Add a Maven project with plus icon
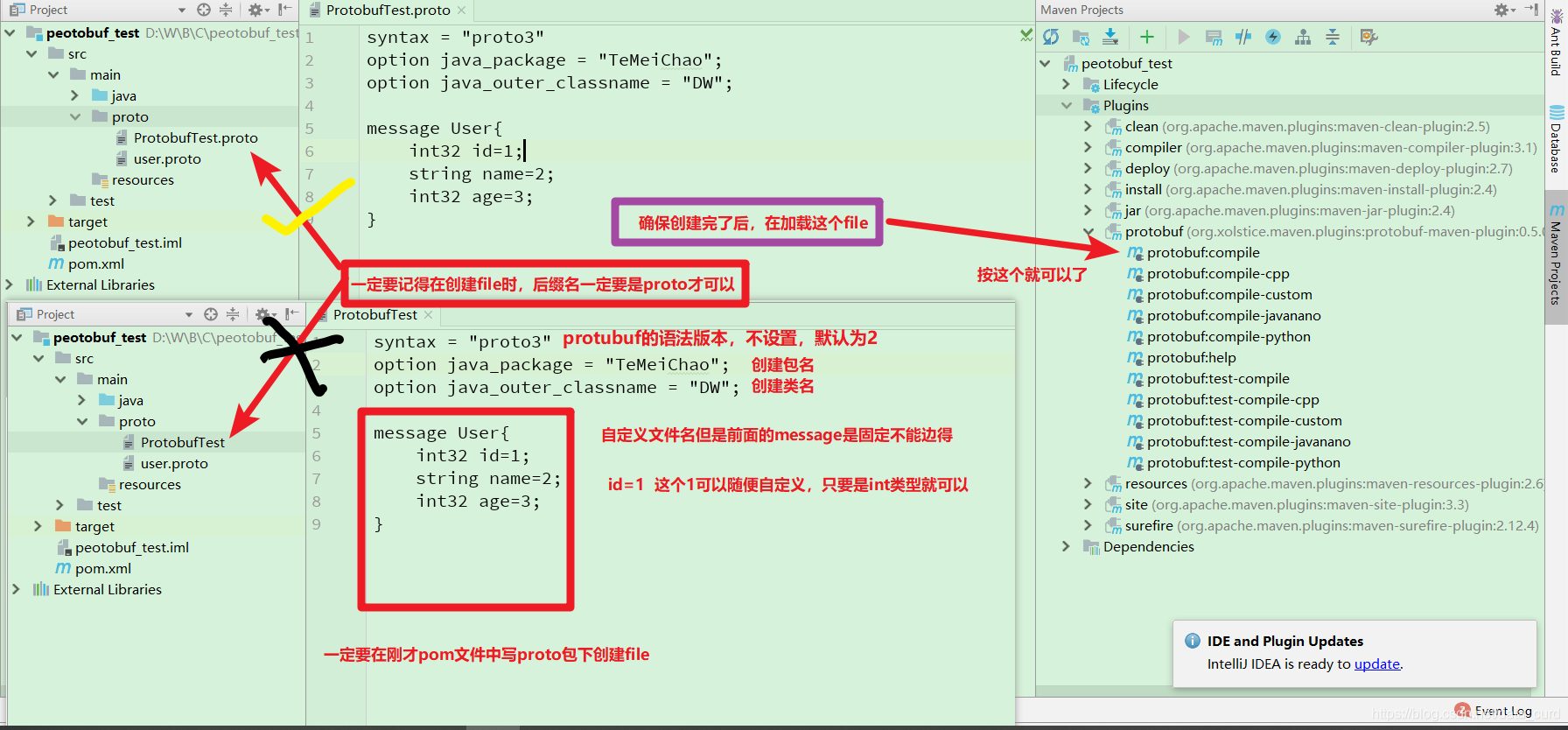Viewport: 1568px width, 730px height. [1147, 37]
